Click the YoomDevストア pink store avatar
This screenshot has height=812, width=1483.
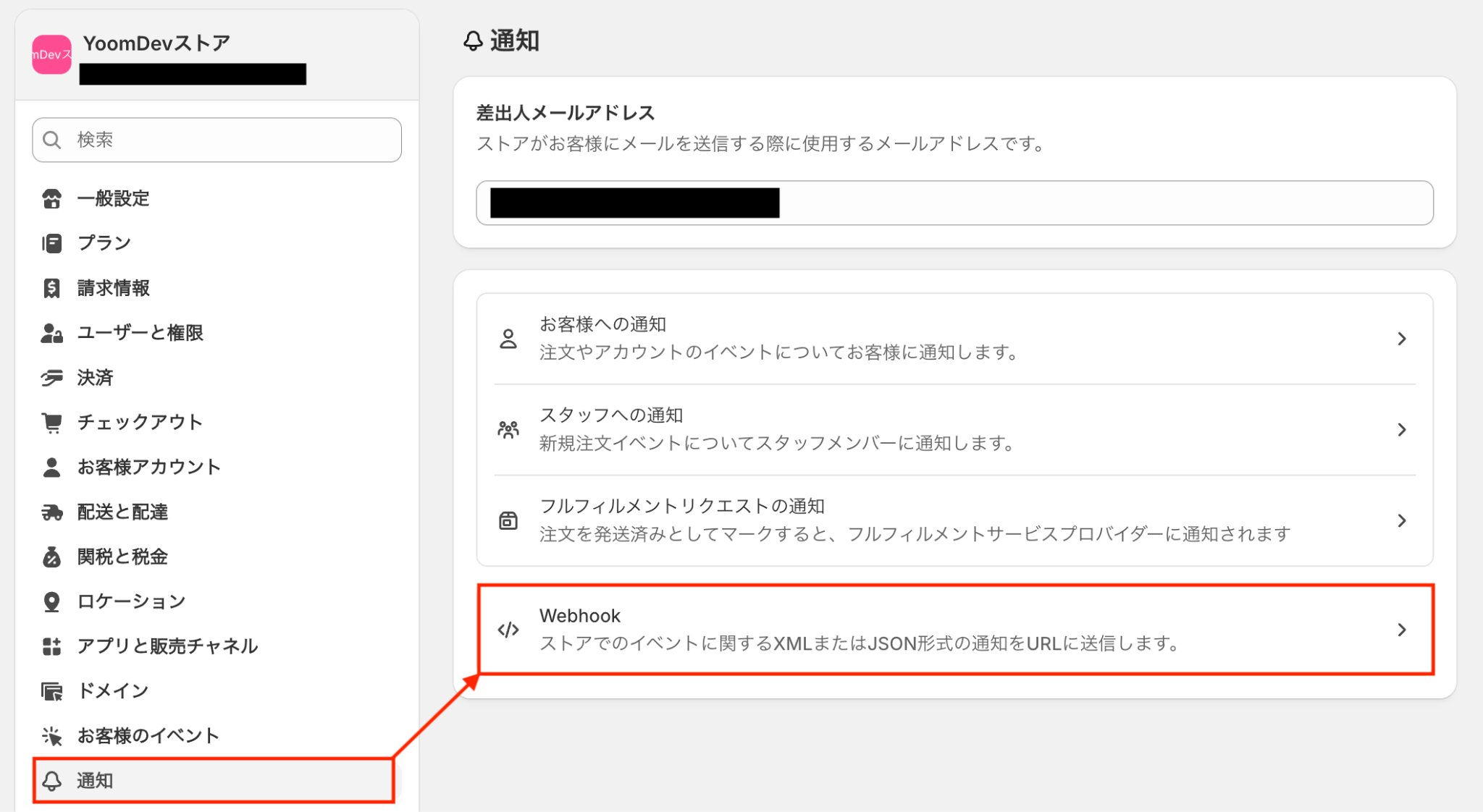click(x=51, y=54)
